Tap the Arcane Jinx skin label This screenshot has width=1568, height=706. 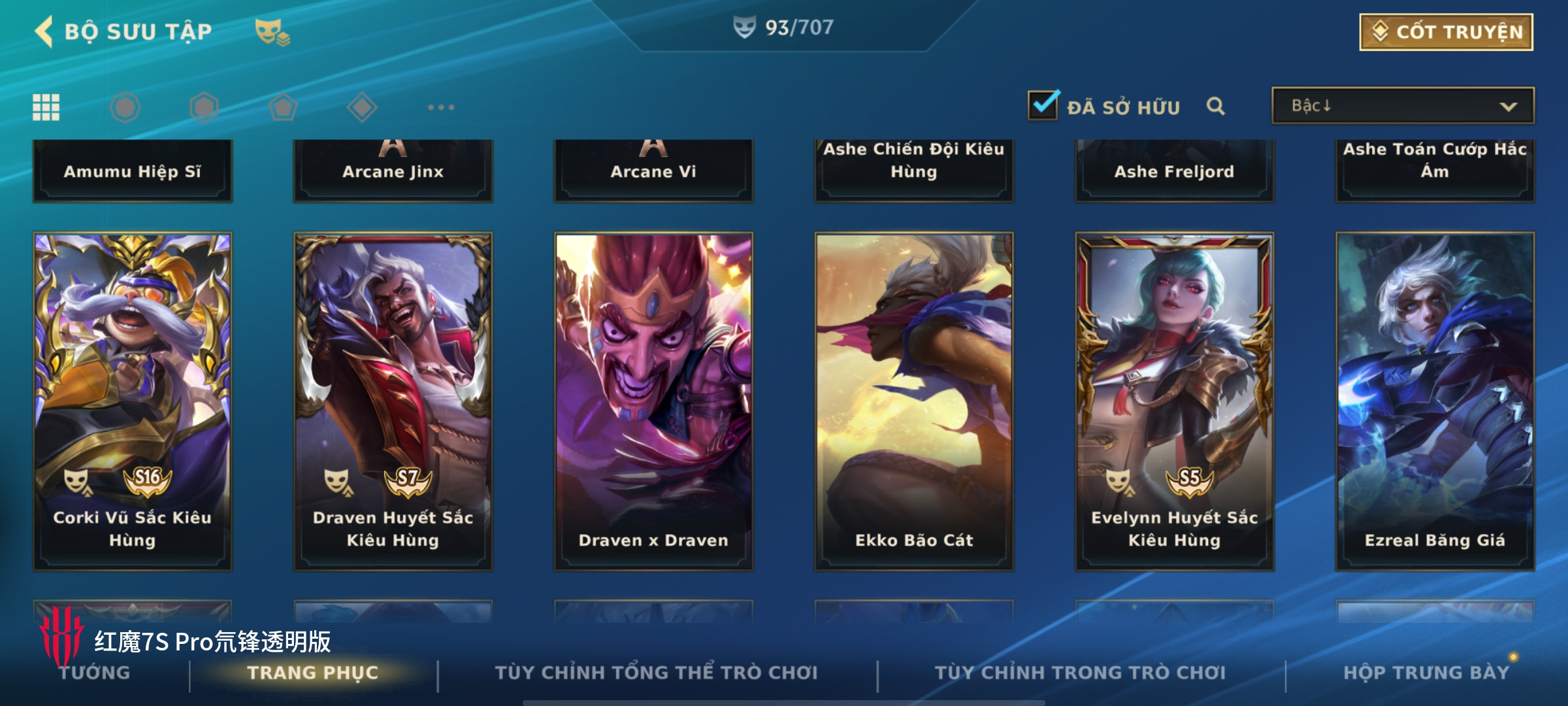393,171
